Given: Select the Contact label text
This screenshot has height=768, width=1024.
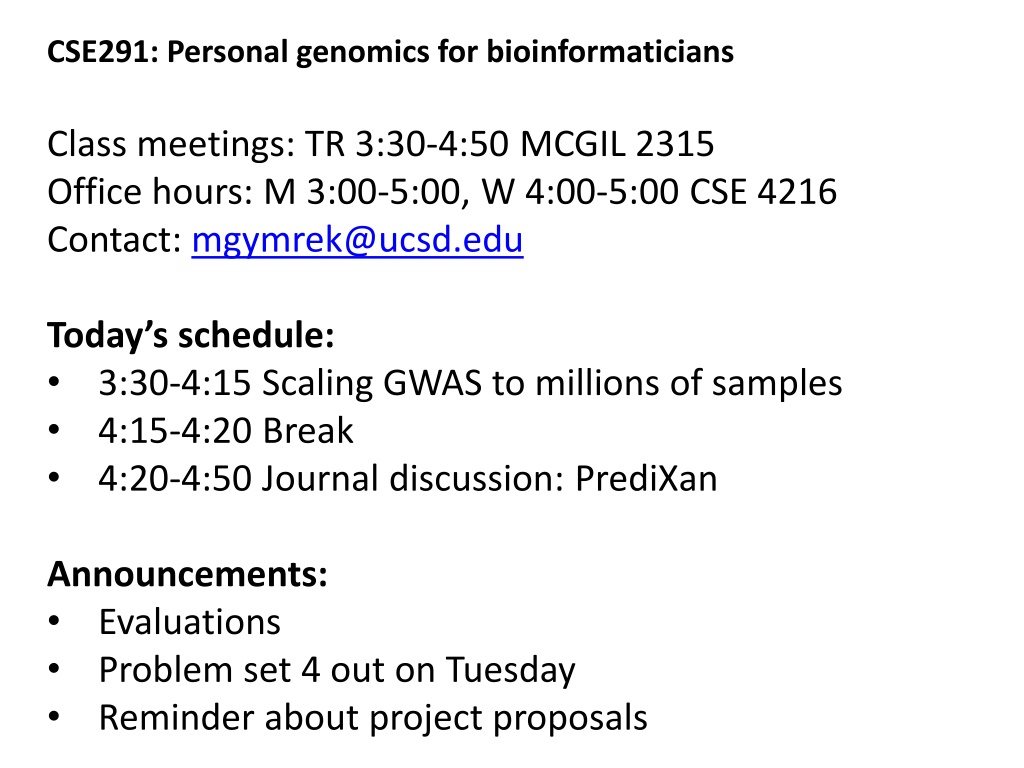Looking at the screenshot, I should [114, 240].
